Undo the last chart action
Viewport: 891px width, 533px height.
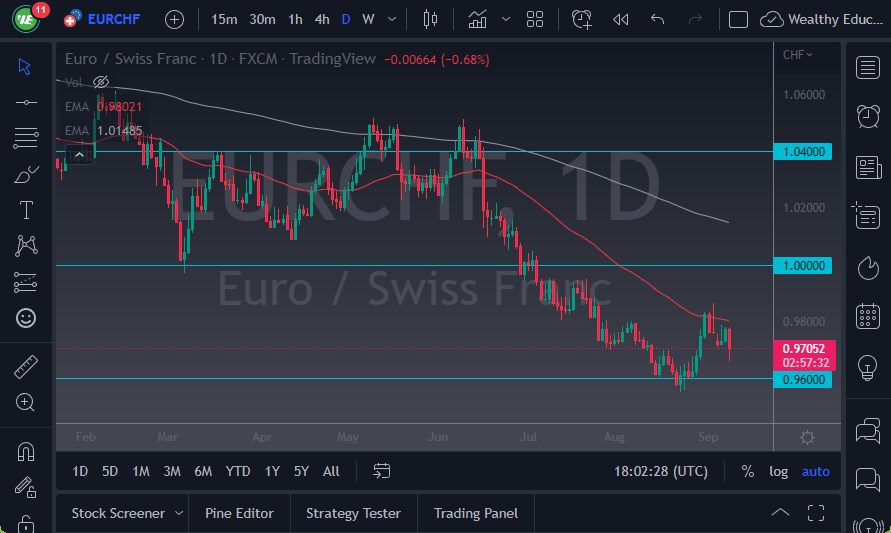click(x=657, y=19)
